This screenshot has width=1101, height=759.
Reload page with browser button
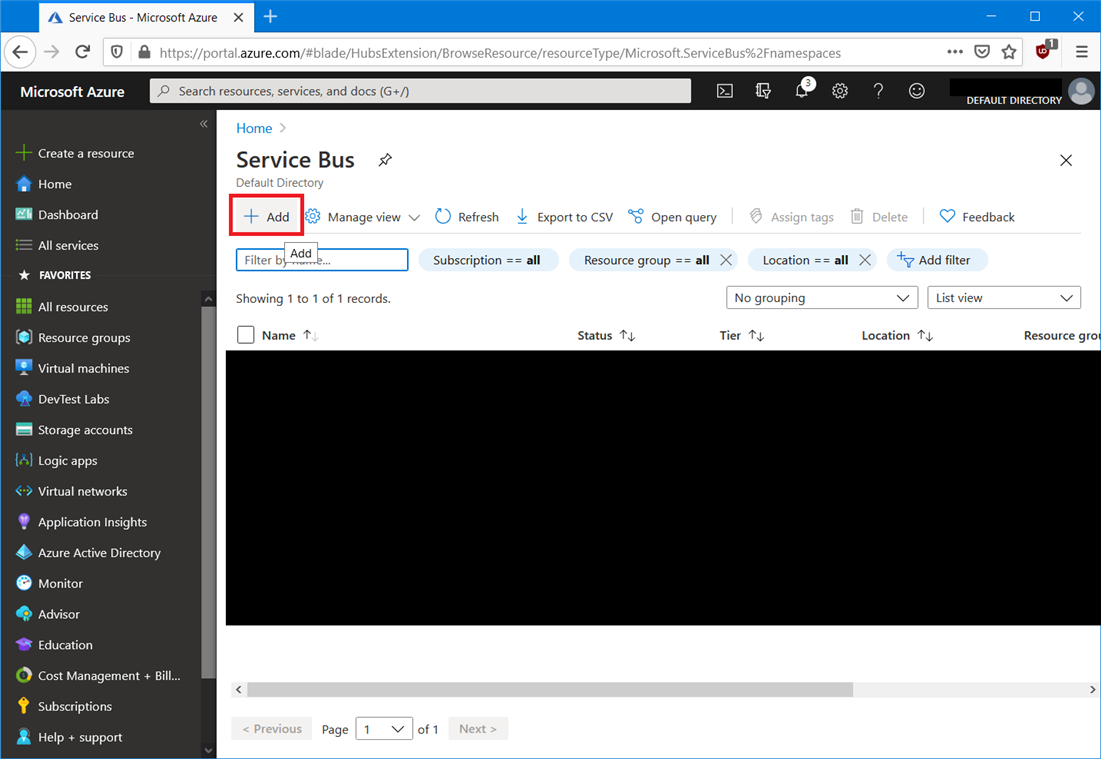[x=82, y=52]
